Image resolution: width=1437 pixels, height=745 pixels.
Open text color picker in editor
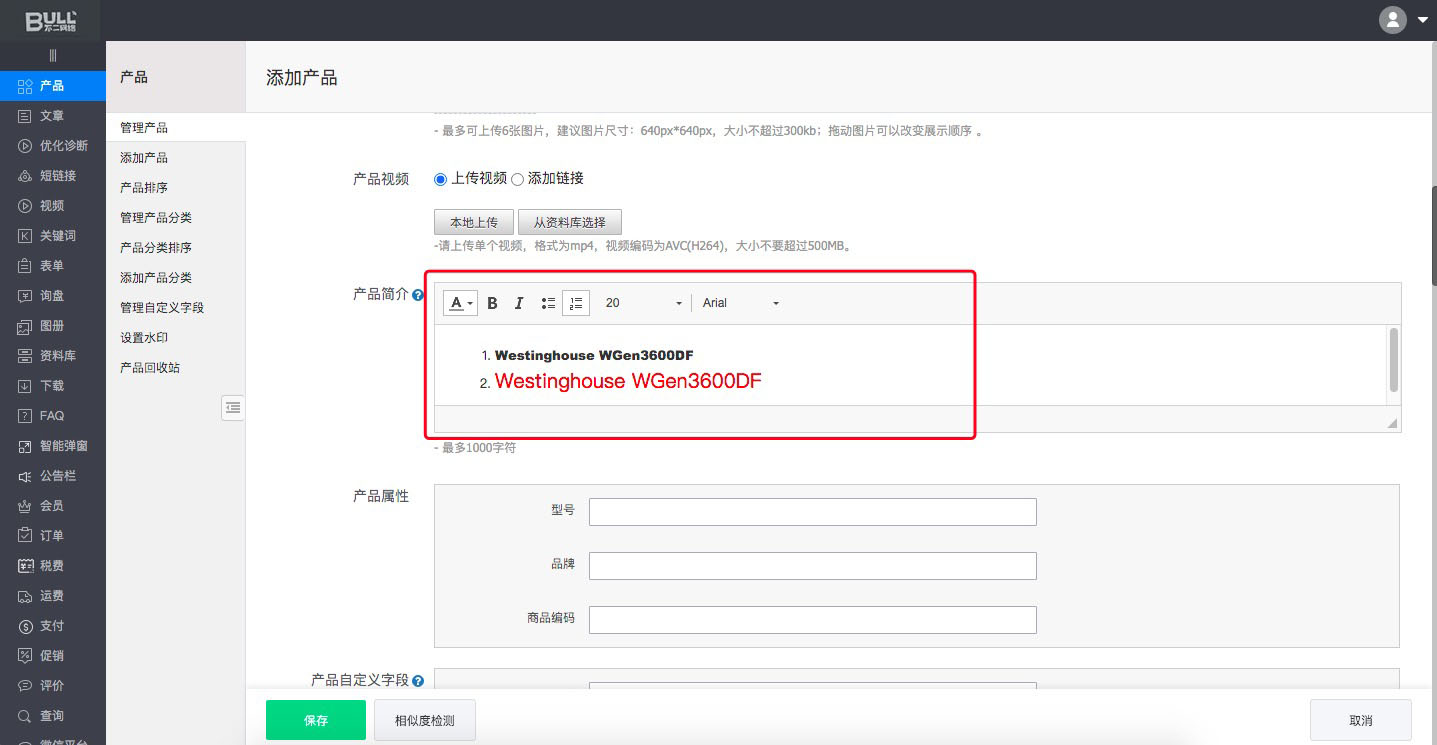coord(460,303)
